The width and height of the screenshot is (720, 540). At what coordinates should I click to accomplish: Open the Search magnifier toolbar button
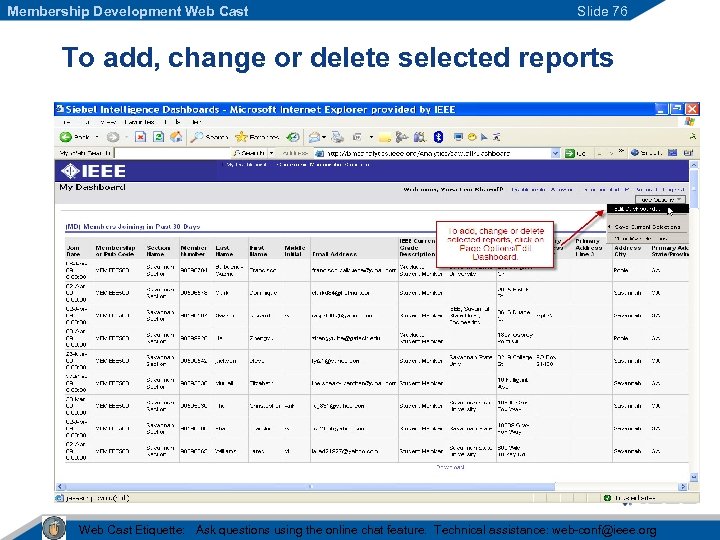click(x=209, y=137)
